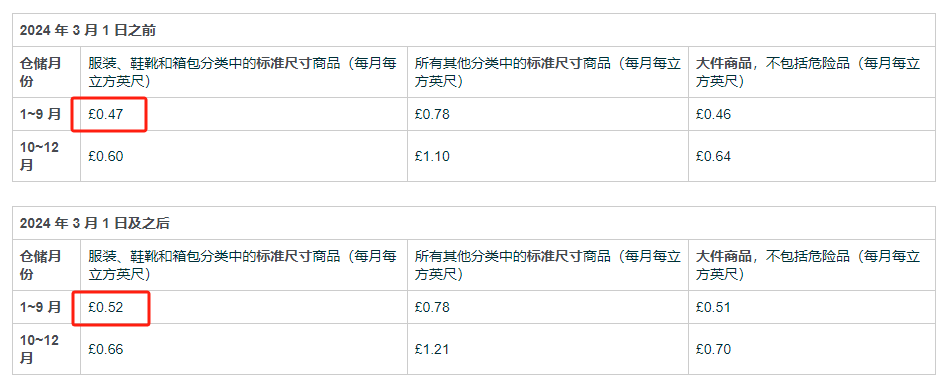Click the '仓储月份' header in second table
The height and width of the screenshot is (390, 948).
41,265
